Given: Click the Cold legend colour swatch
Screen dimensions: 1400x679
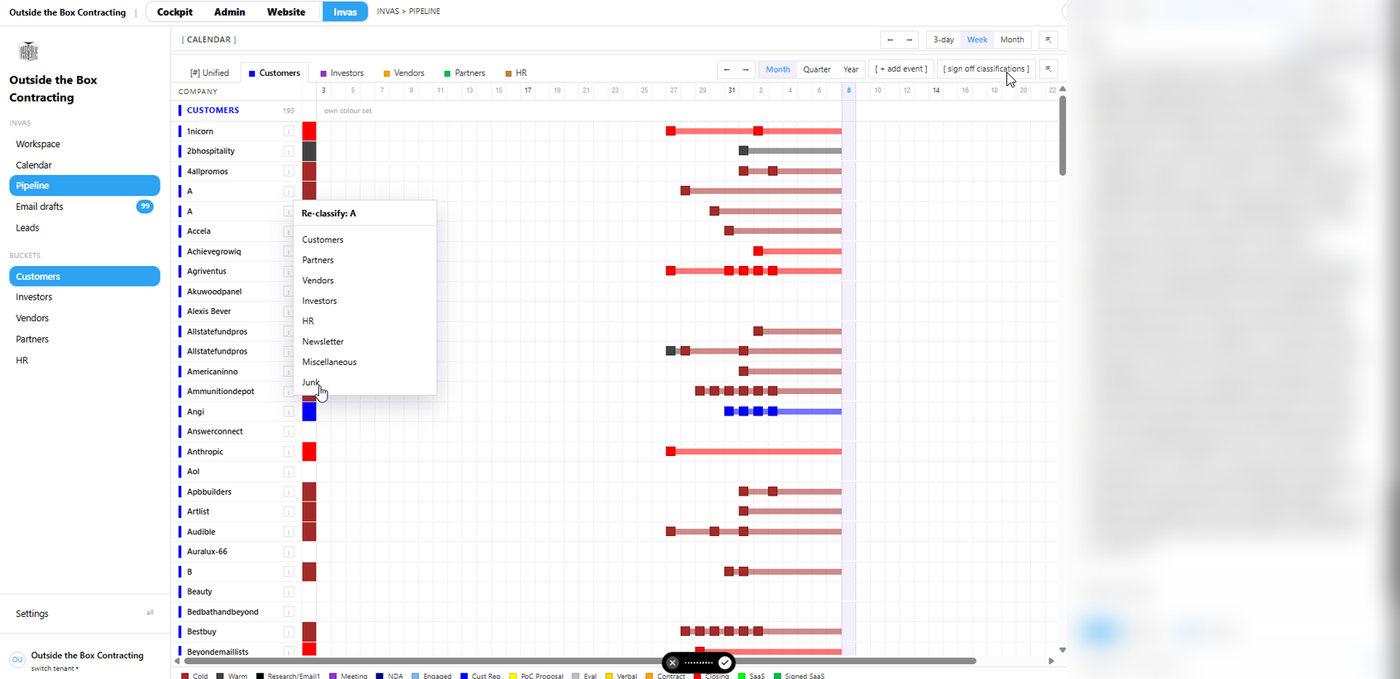Looking at the screenshot, I should [185, 676].
